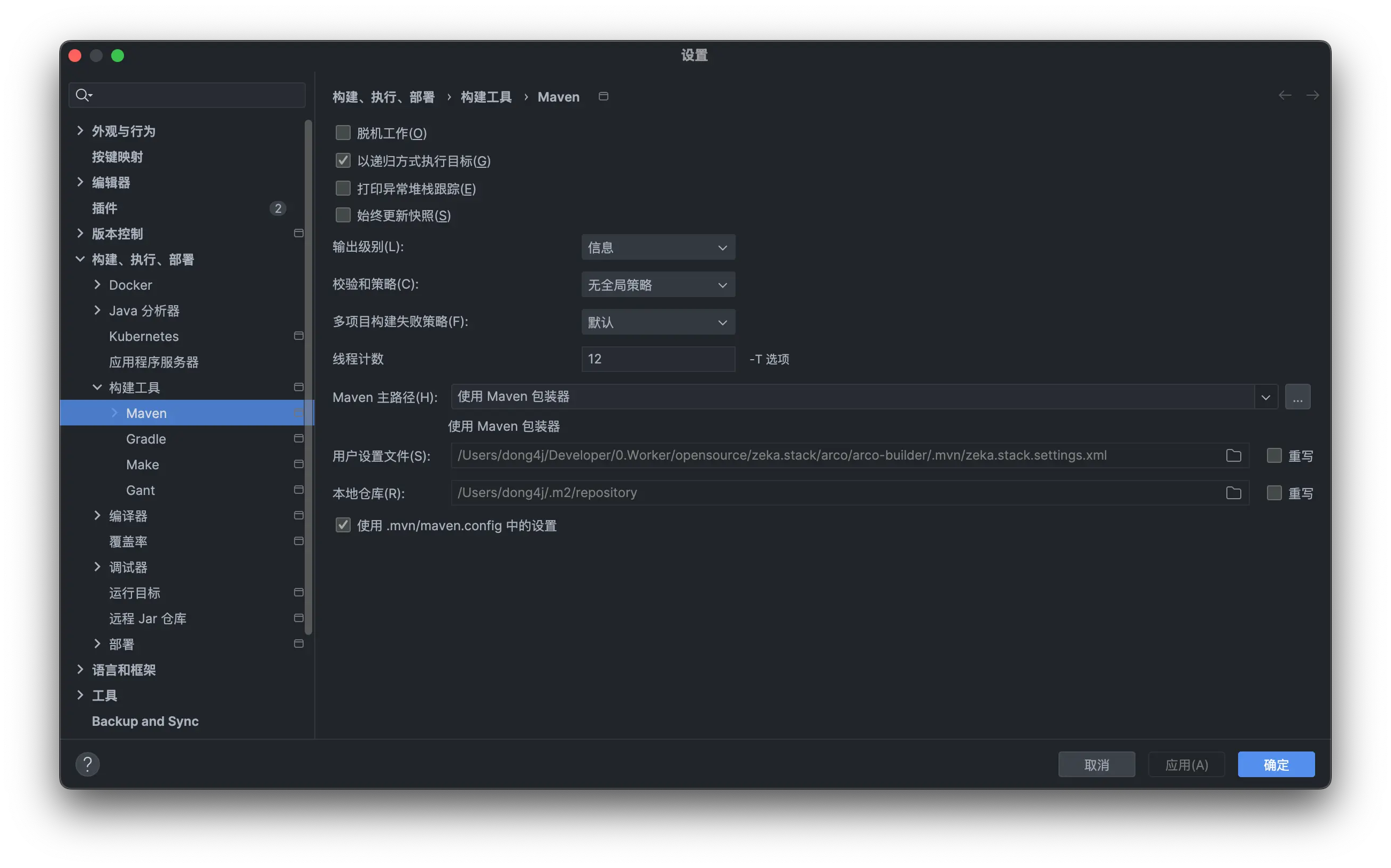Viewport: 1391px width, 868px height.
Task: Toggle 打印异常堆栈跟踪 checkbox
Action: (343, 188)
